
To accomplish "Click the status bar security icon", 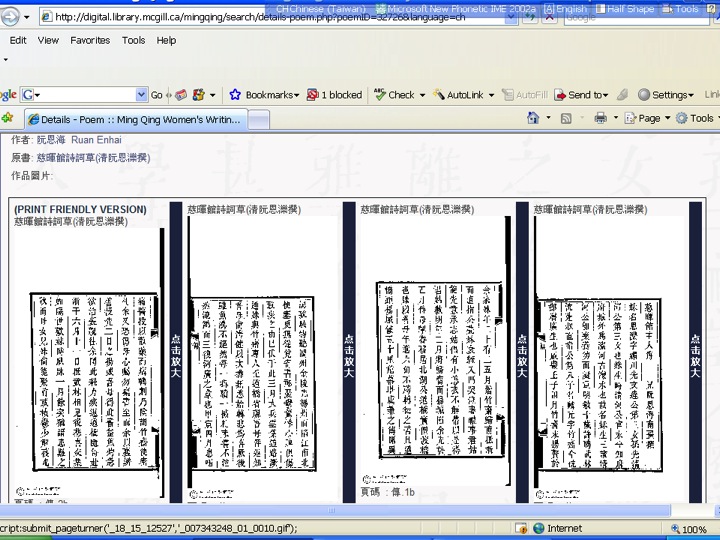I will coord(521,529).
